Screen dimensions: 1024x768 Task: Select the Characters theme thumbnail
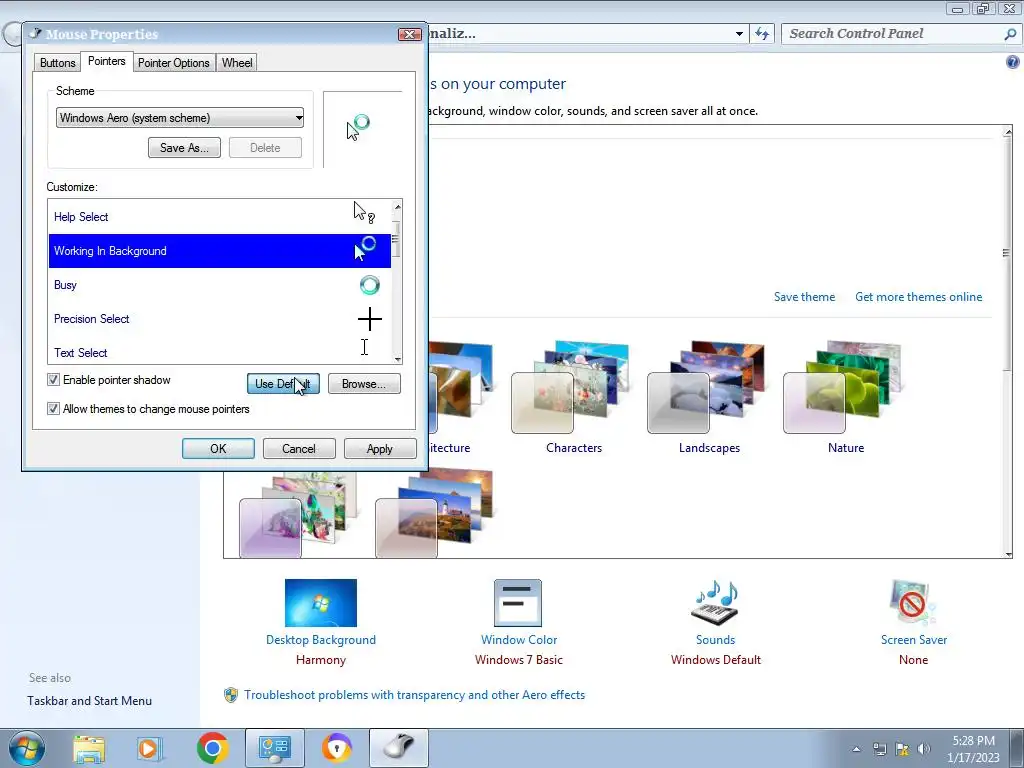[x=571, y=387]
